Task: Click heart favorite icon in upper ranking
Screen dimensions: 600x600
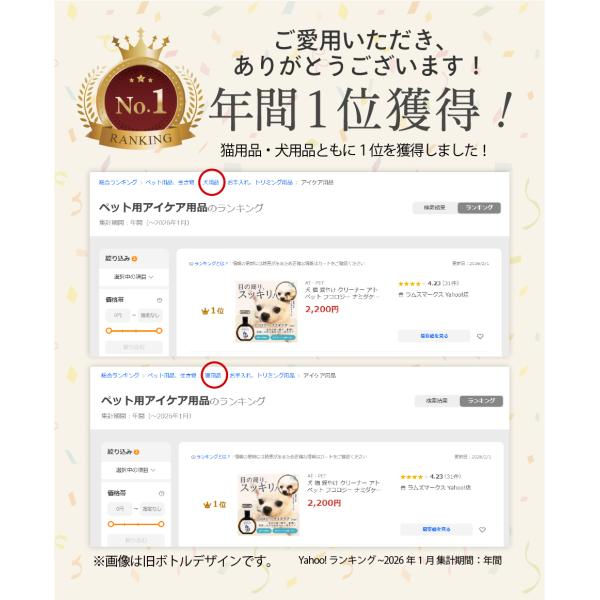Action: pos(480,336)
